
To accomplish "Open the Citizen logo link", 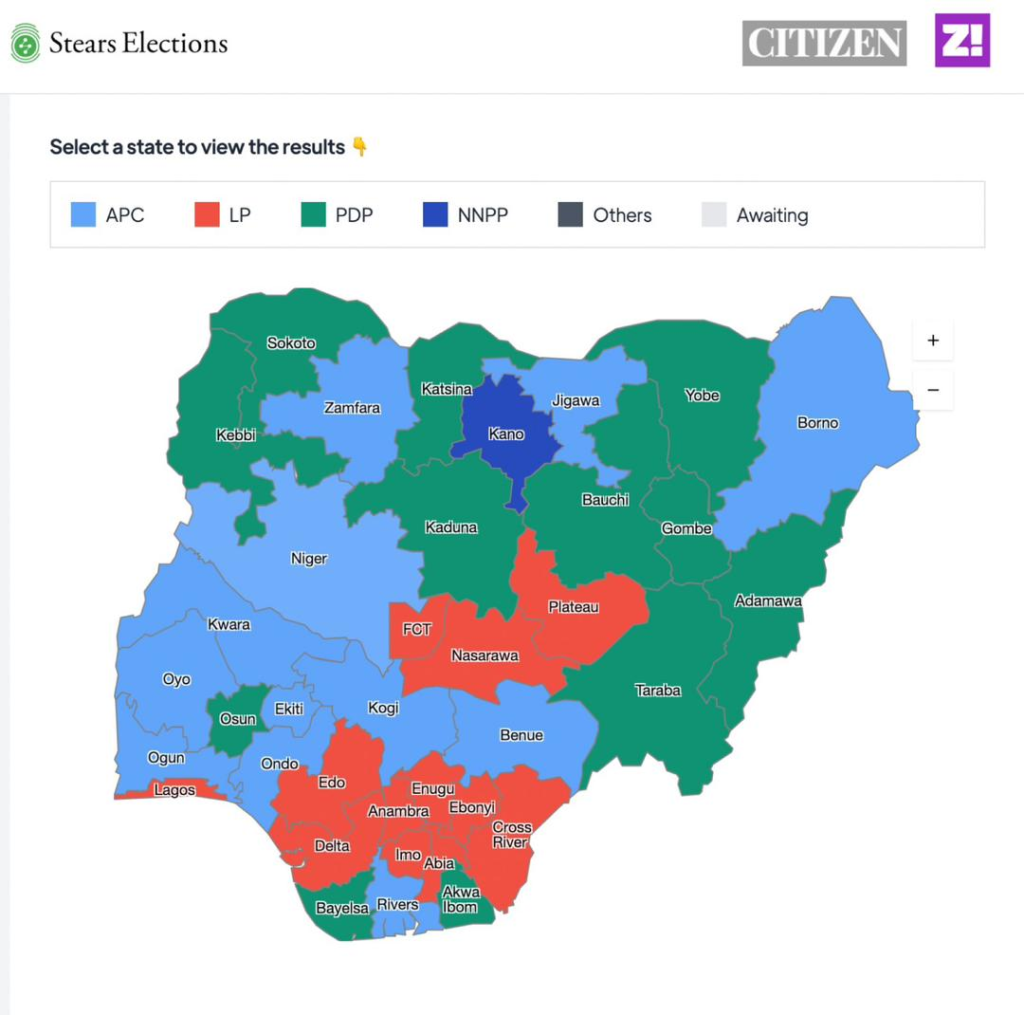I will (824, 43).
